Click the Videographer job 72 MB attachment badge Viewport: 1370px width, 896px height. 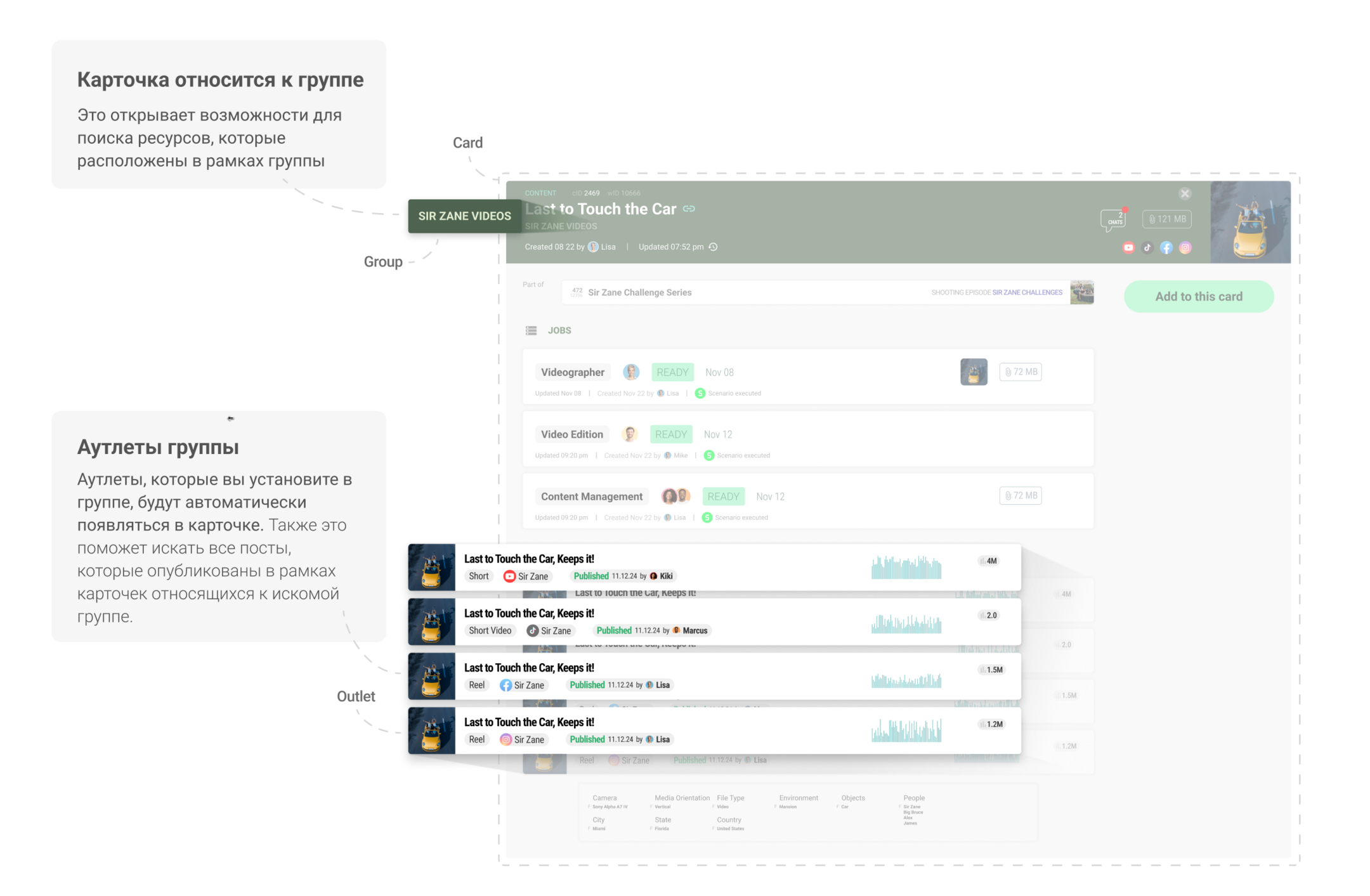pyautogui.click(x=1020, y=372)
